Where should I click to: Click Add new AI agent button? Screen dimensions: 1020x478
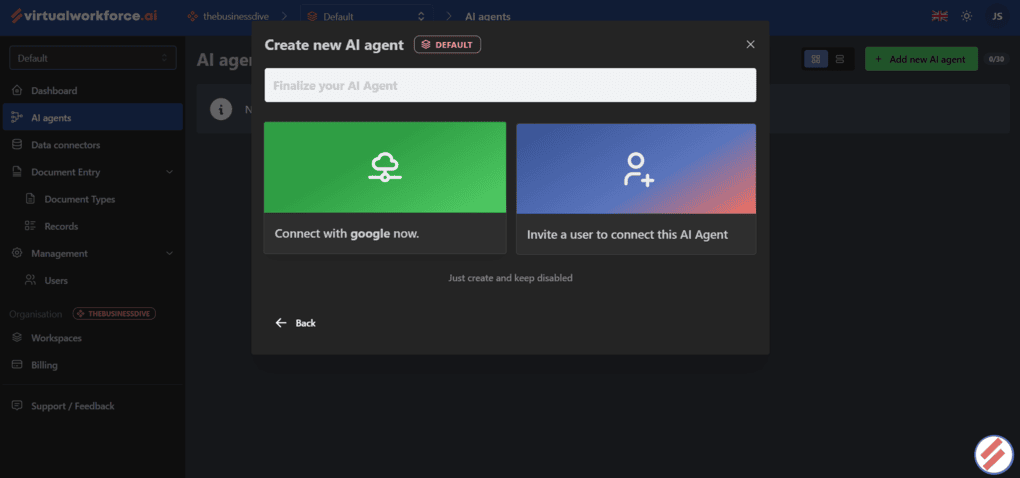920,59
